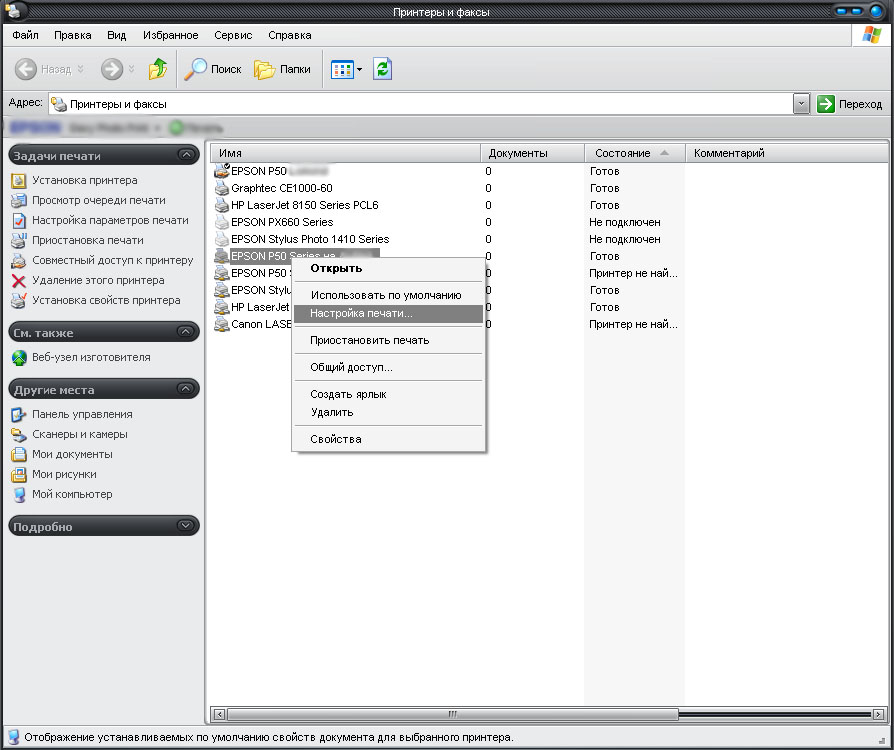Screen dimensions: 894x750
Task: Open the Файл menu
Action: (x=25, y=35)
